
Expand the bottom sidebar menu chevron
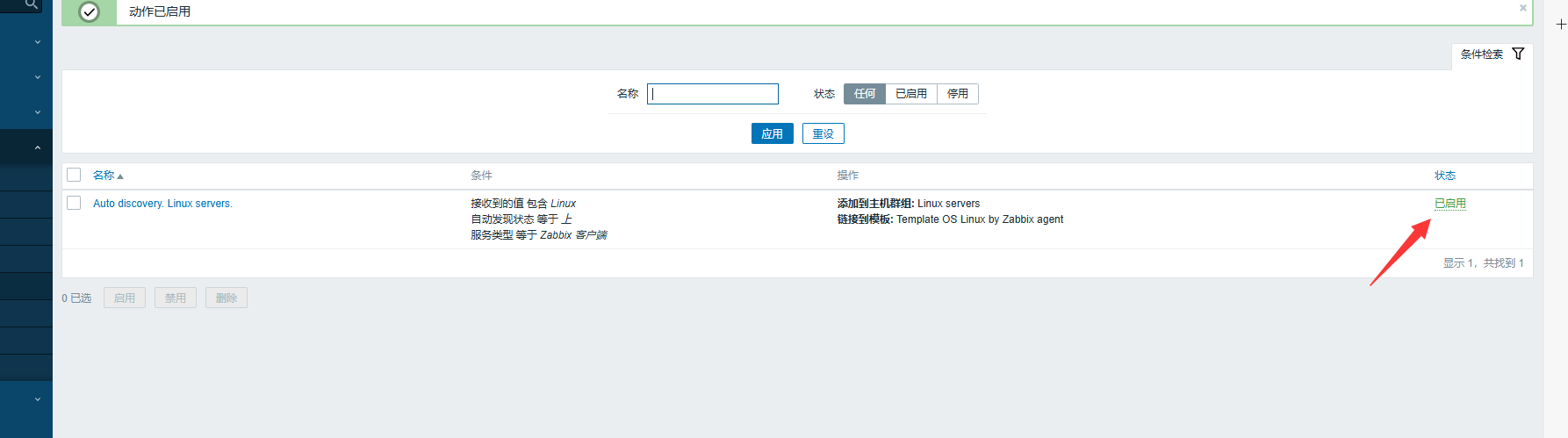tap(38, 399)
